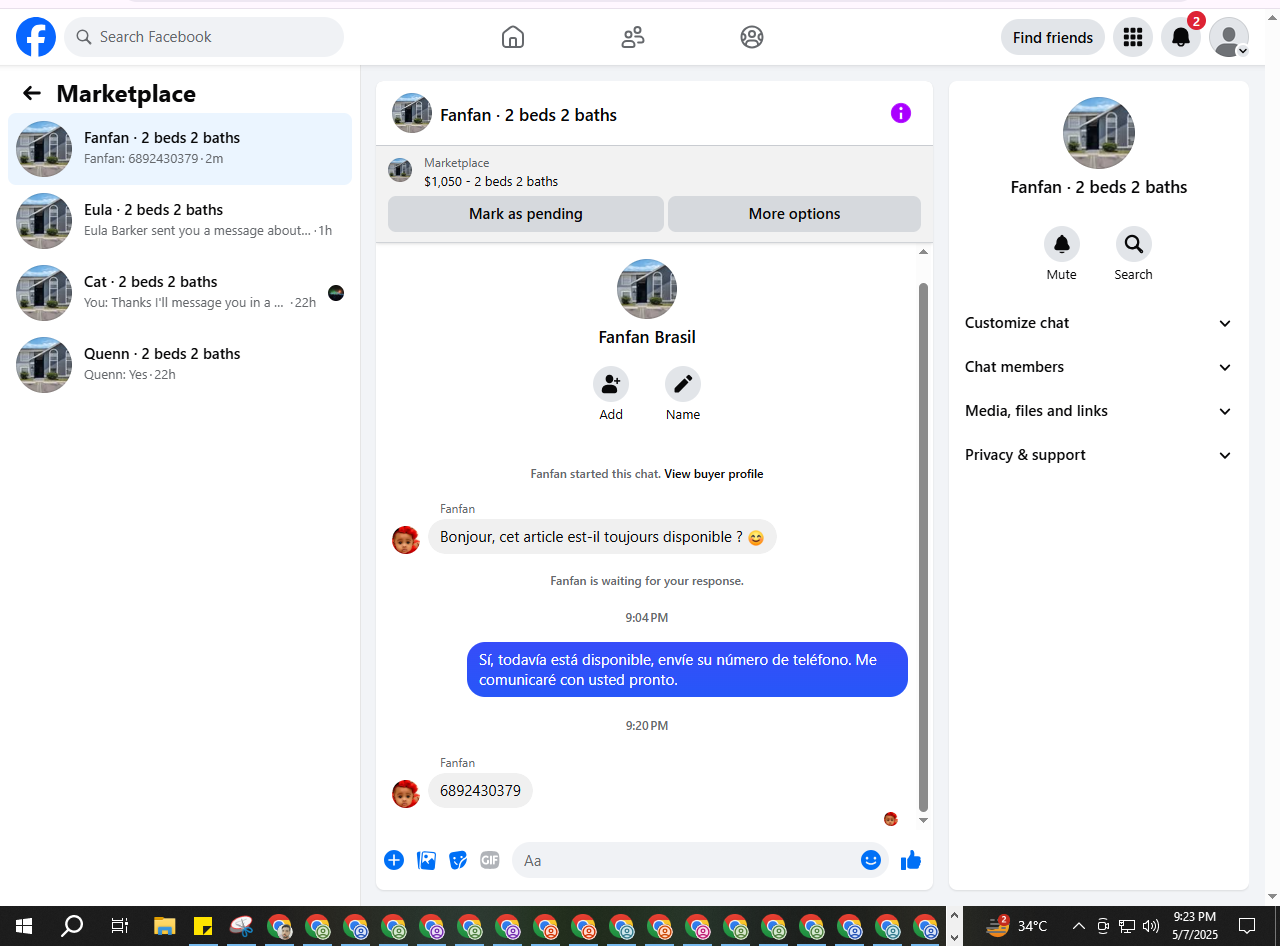Image resolution: width=1280 pixels, height=946 pixels.
Task: Click the large listing photo in right panel
Action: (1099, 133)
